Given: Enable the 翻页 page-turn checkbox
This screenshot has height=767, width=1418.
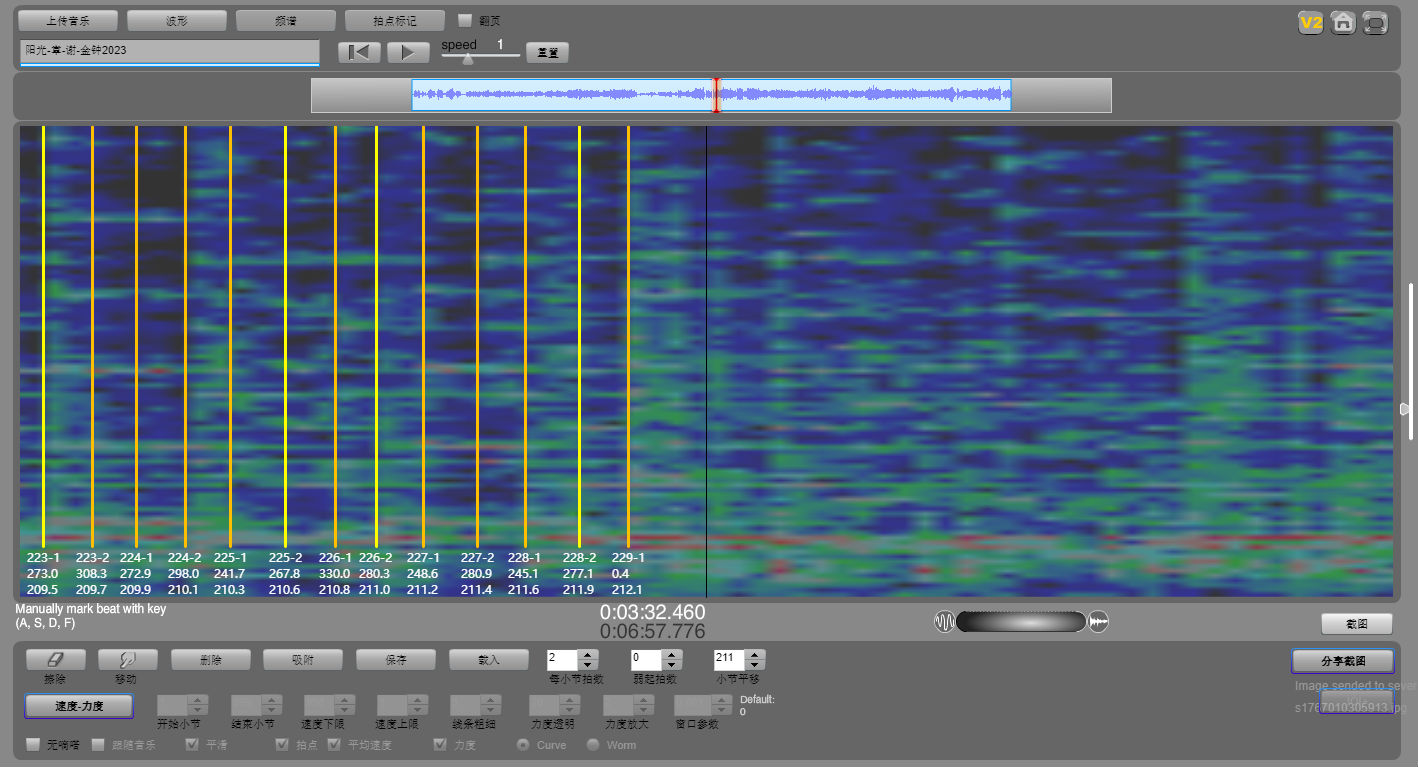Looking at the screenshot, I should [x=465, y=20].
